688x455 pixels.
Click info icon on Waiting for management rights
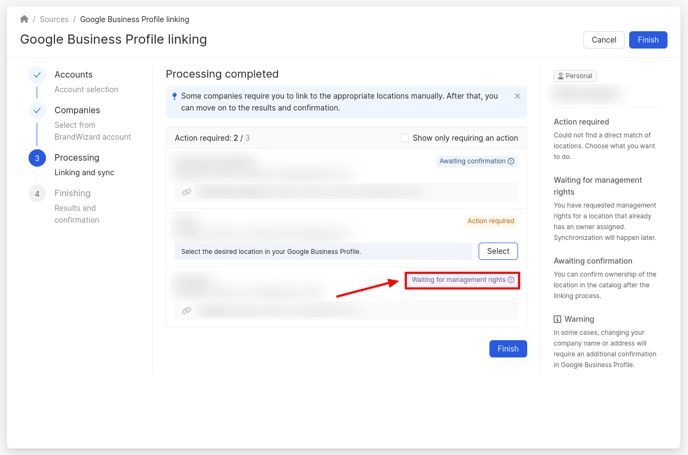pos(511,280)
